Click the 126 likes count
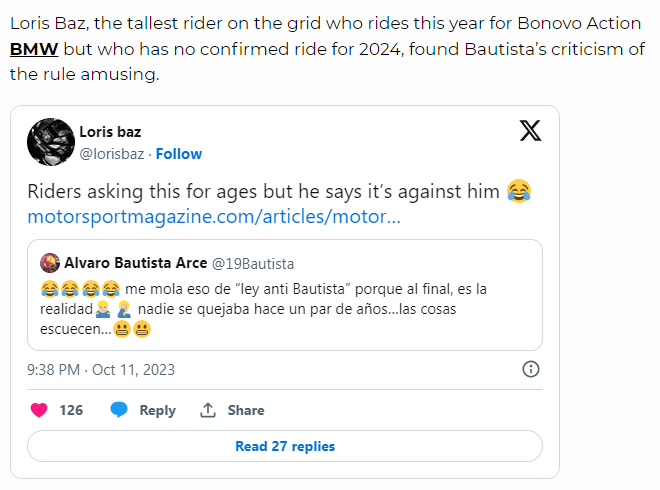The height and width of the screenshot is (490, 660). (71, 410)
